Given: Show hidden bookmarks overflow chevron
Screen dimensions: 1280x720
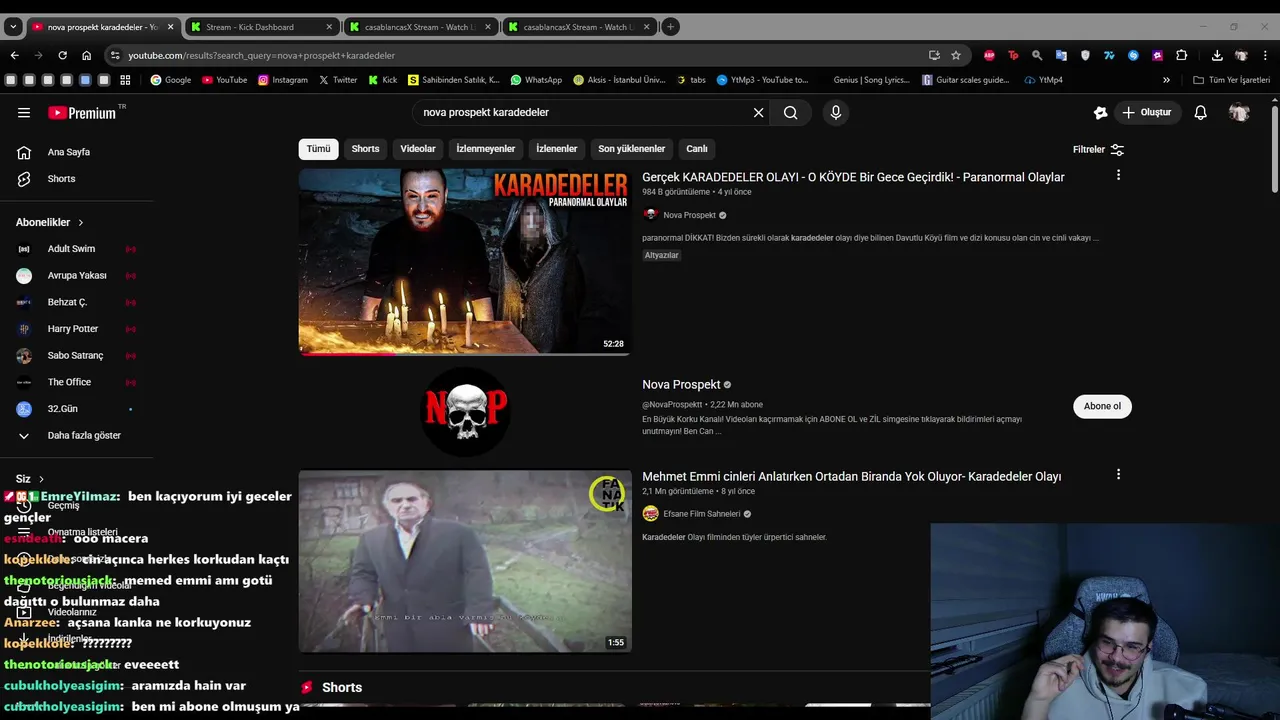Looking at the screenshot, I should (x=1166, y=80).
